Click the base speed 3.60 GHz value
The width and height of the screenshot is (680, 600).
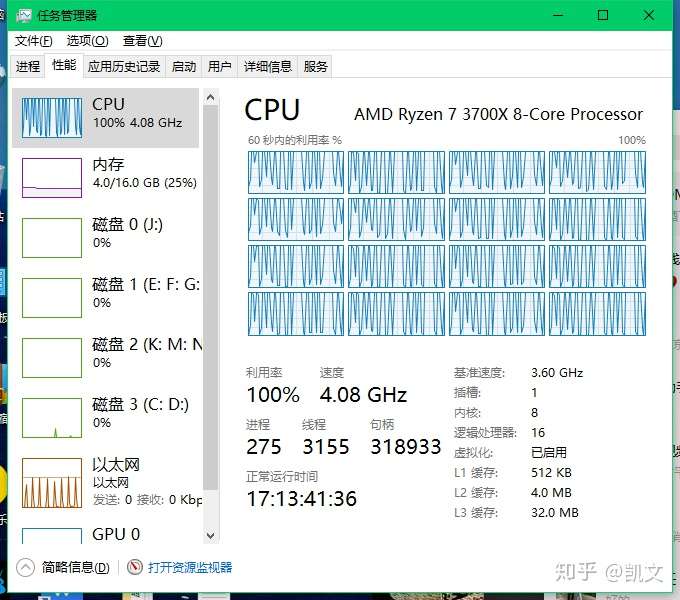pos(557,373)
